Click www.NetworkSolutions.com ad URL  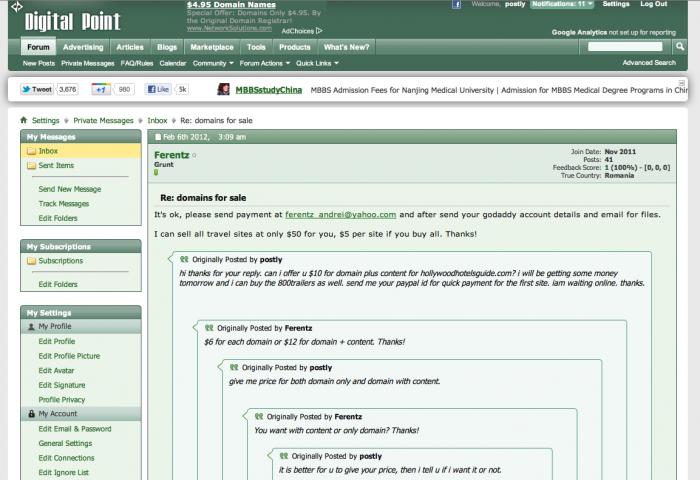pos(229,28)
